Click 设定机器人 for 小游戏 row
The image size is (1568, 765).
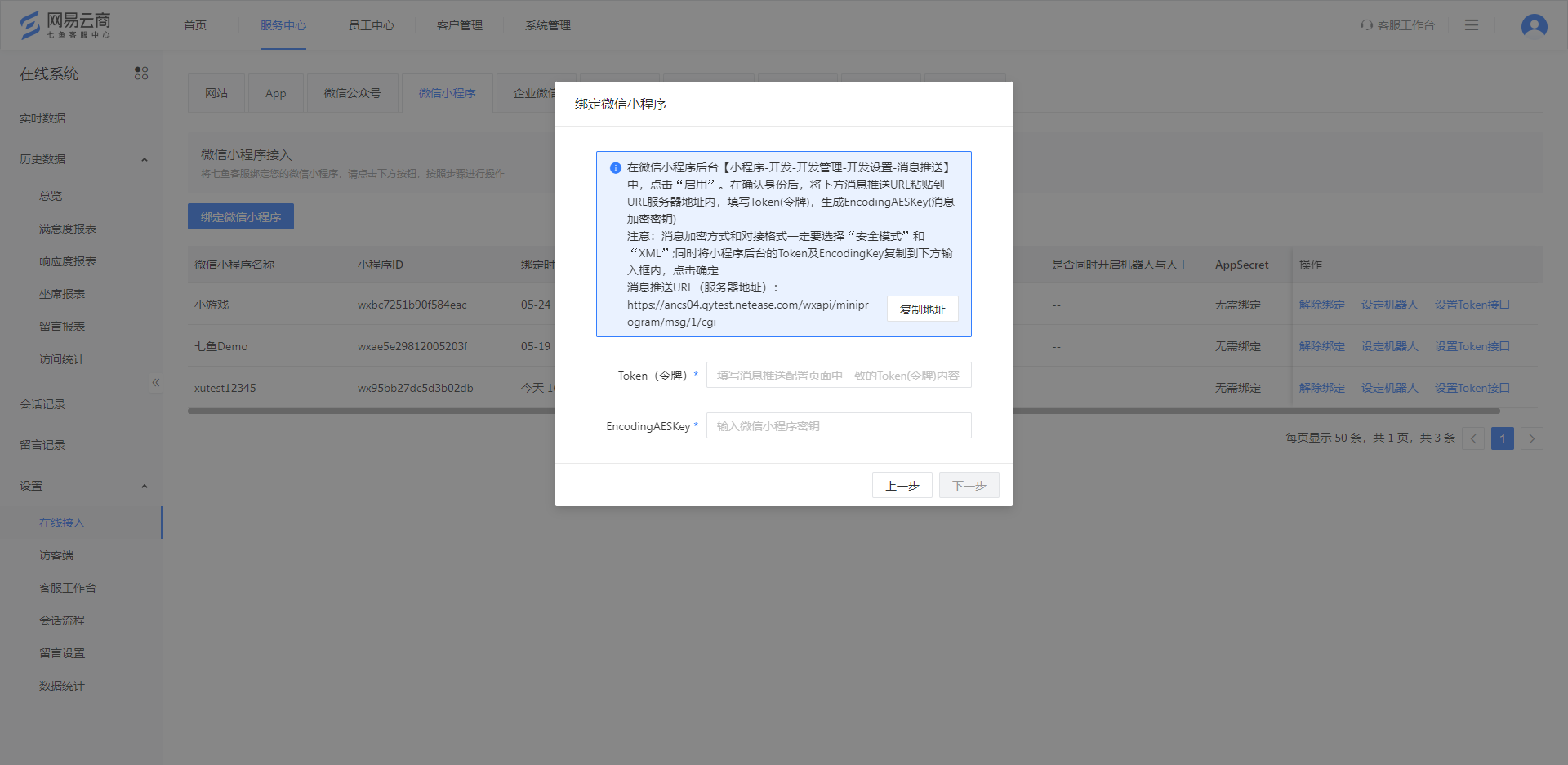click(x=1390, y=305)
